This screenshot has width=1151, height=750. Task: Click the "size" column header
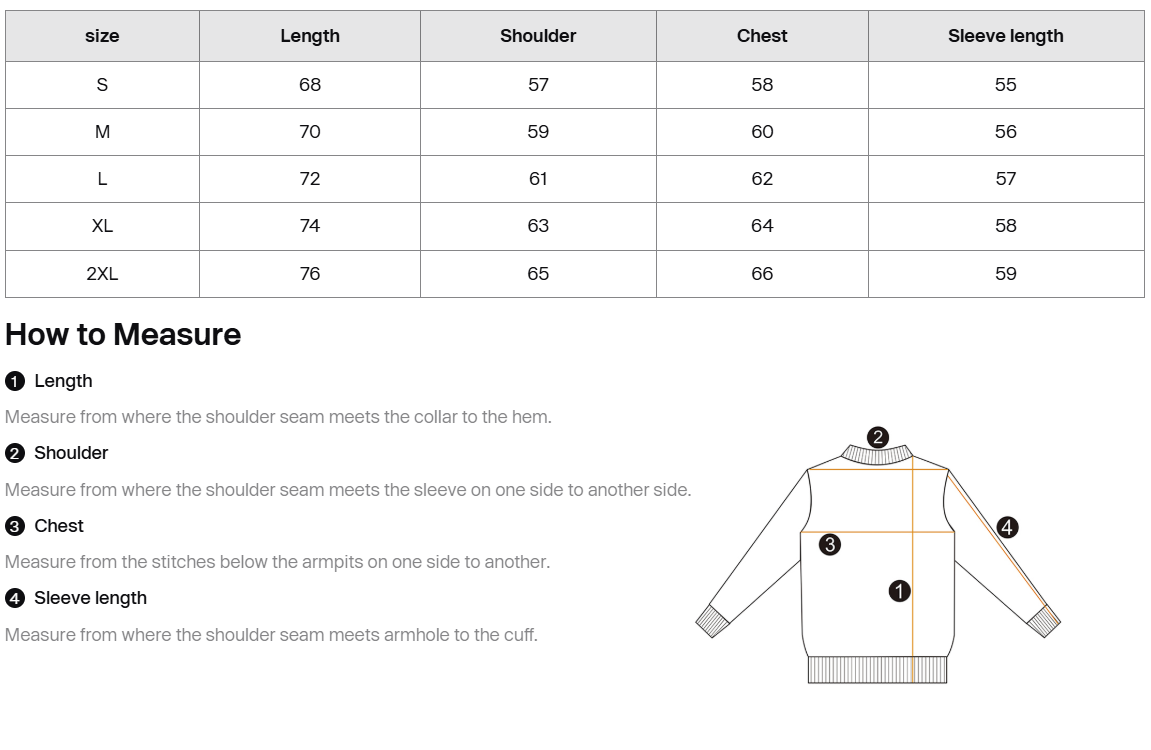pyautogui.click(x=102, y=36)
